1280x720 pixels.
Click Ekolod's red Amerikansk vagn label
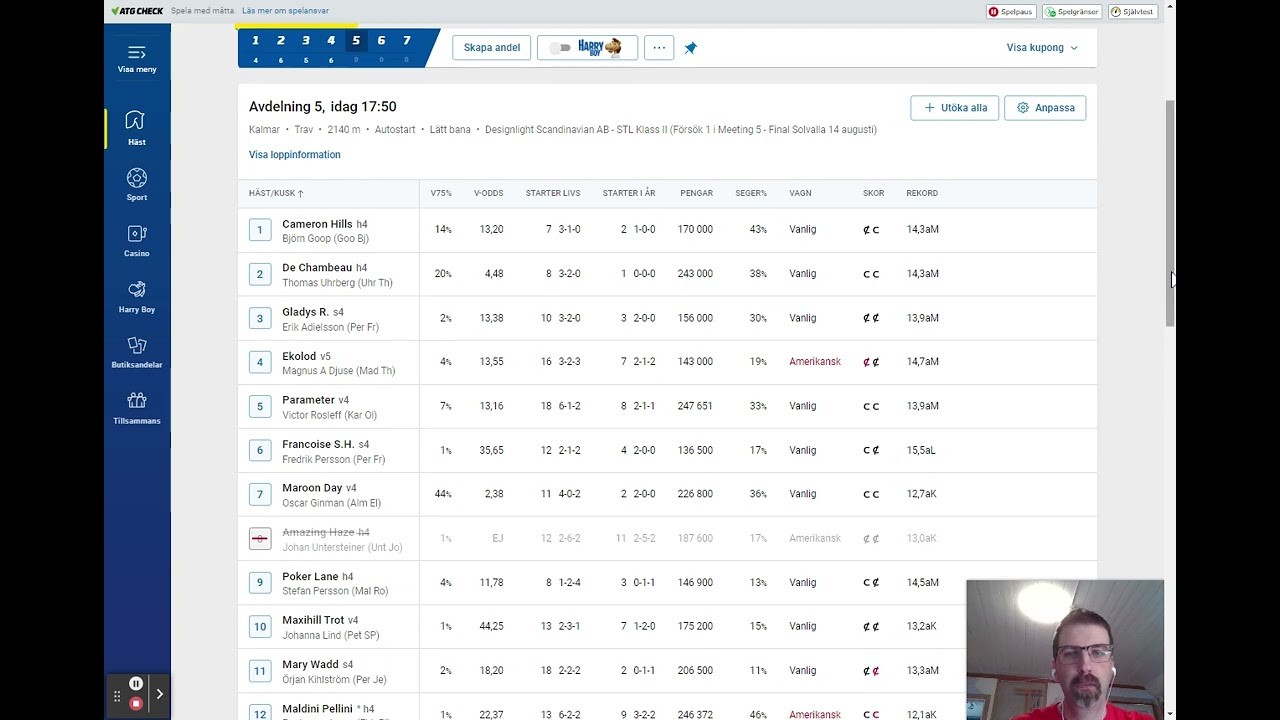coord(815,362)
